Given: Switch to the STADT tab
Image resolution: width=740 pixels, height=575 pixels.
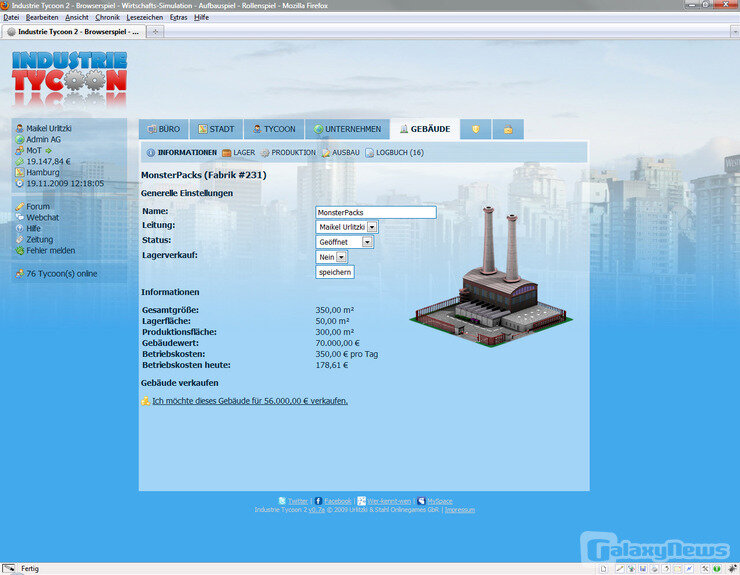Looking at the screenshot, I should click(x=216, y=129).
